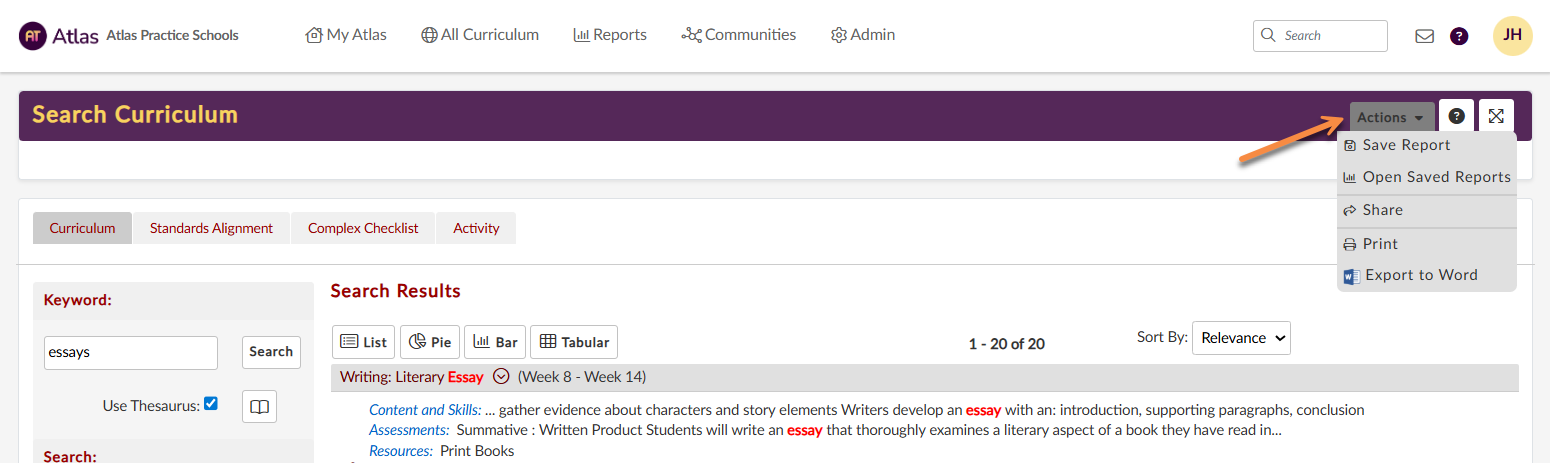
Task: Open the Complex Checklist tab
Action: 363,228
